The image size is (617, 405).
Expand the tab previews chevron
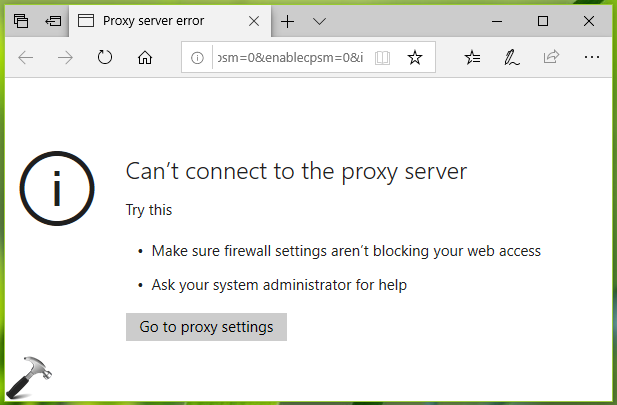(x=320, y=21)
